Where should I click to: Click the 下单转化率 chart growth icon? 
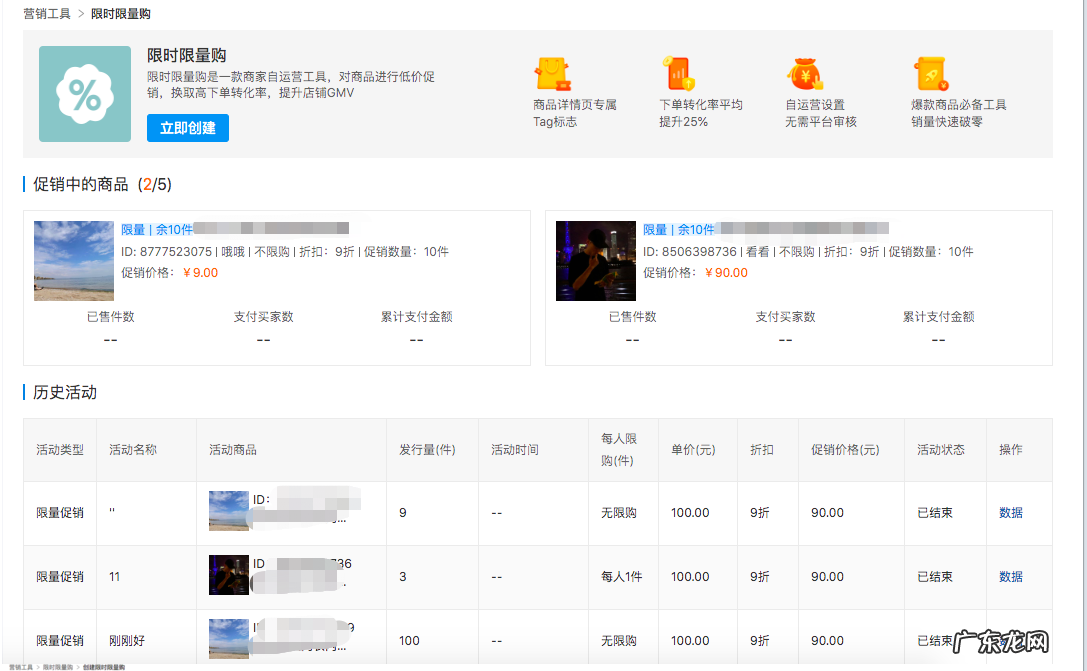point(677,73)
